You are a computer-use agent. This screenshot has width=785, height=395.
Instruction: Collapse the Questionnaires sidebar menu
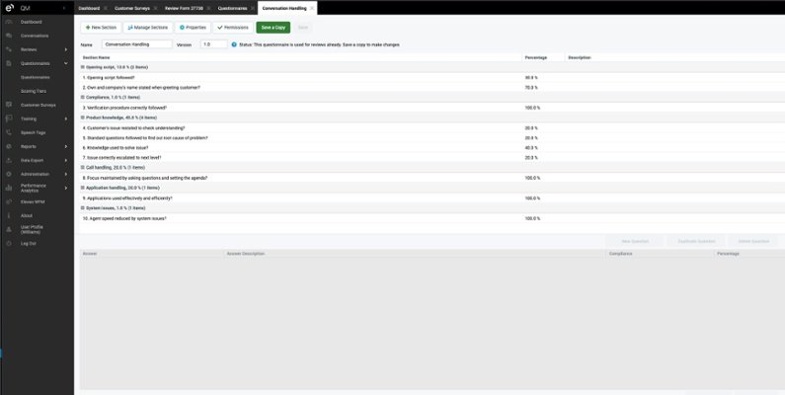pyautogui.click(x=66, y=64)
